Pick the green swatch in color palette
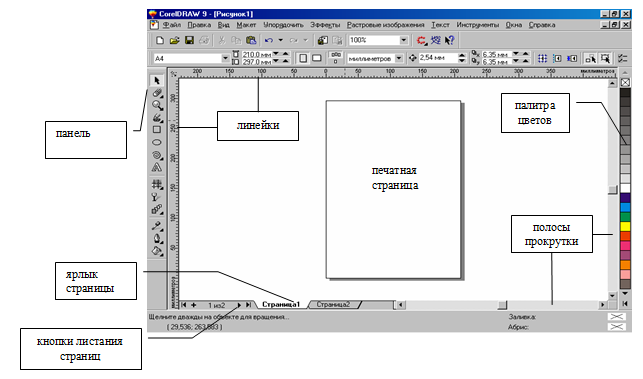Viewport: 643px width, 379px height. pyautogui.click(x=625, y=217)
